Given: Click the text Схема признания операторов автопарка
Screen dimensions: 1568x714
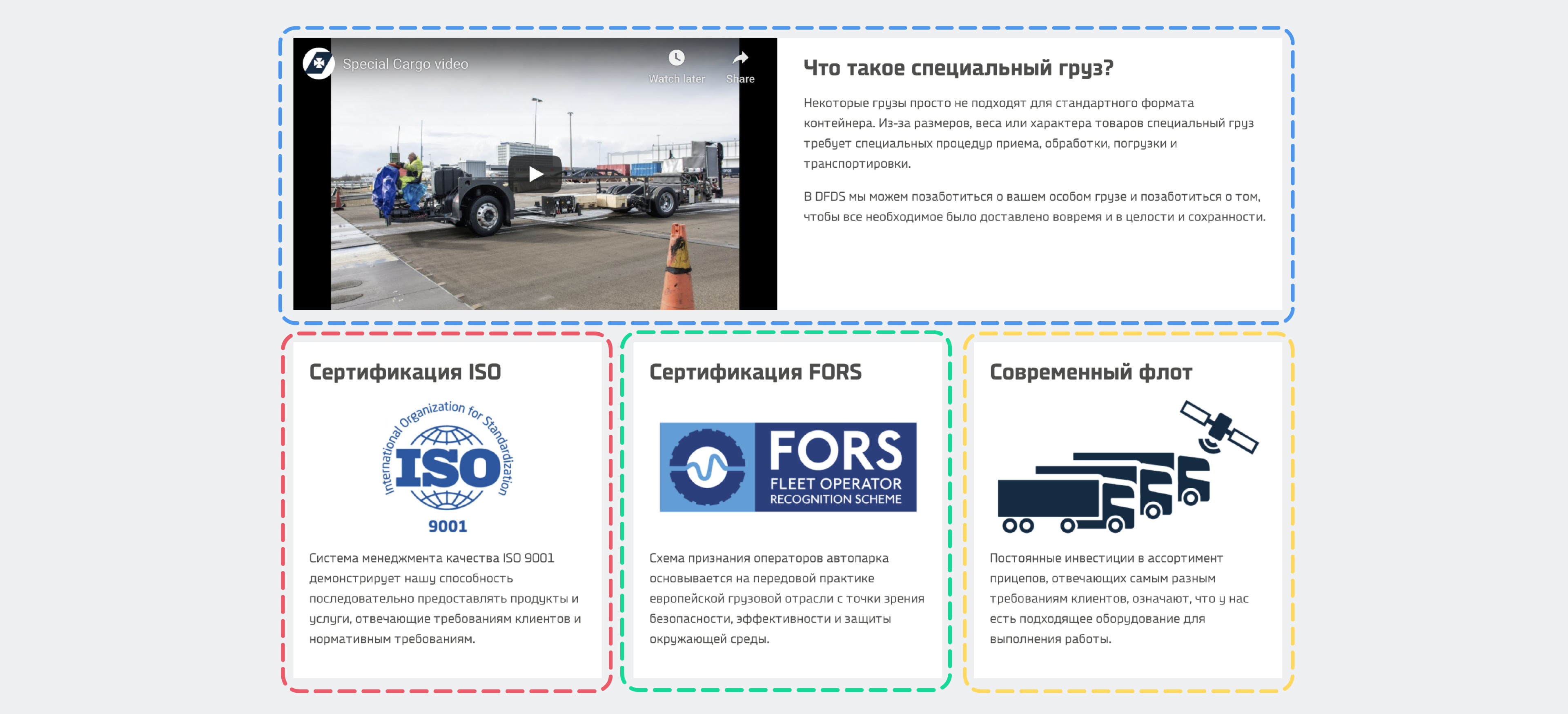Looking at the screenshot, I should click(769, 558).
